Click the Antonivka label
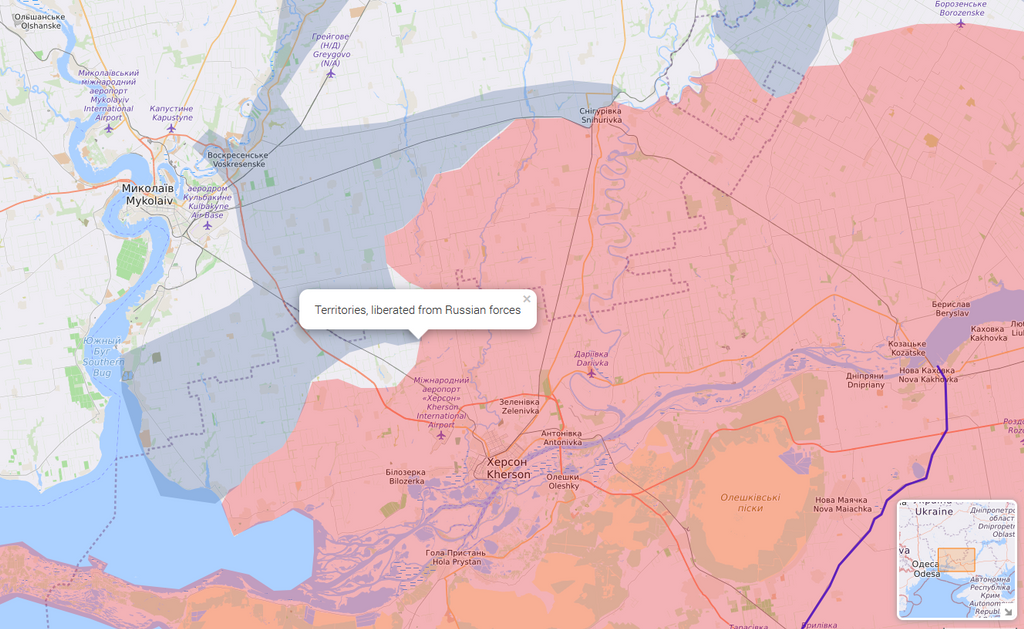The width and height of the screenshot is (1024, 629). click(x=562, y=438)
